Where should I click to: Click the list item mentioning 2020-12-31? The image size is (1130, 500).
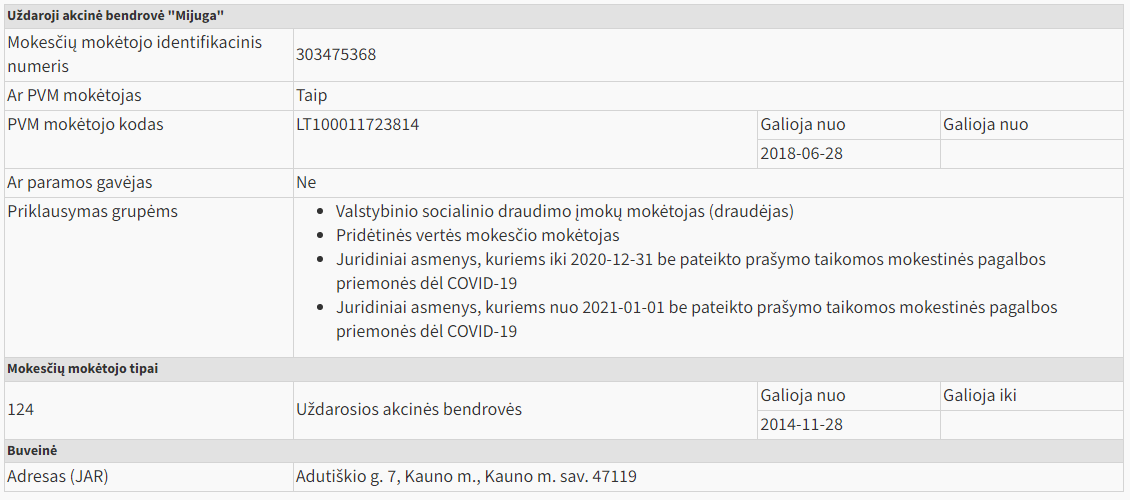pyautogui.click(x=690, y=260)
